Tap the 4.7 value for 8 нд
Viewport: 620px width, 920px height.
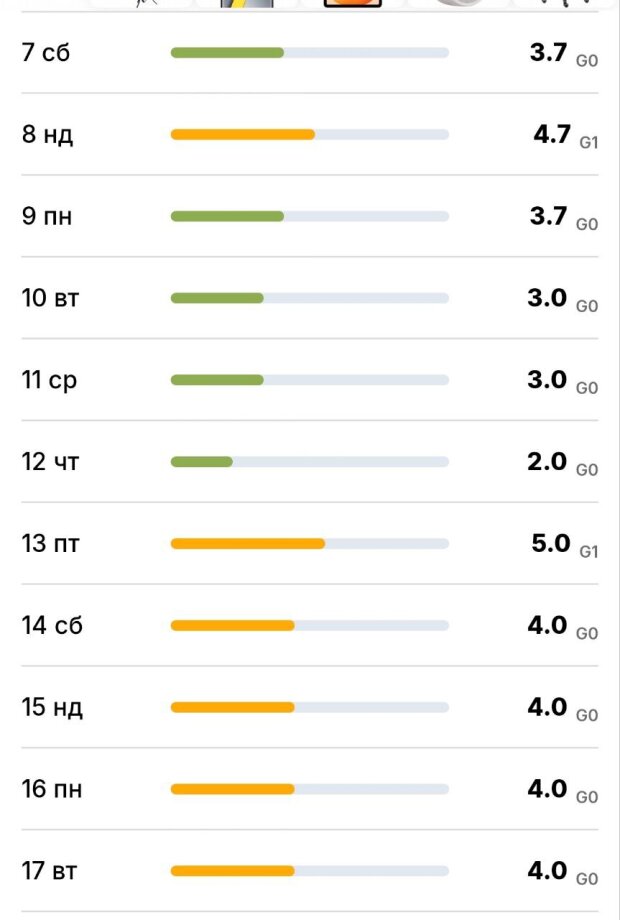[551, 134]
